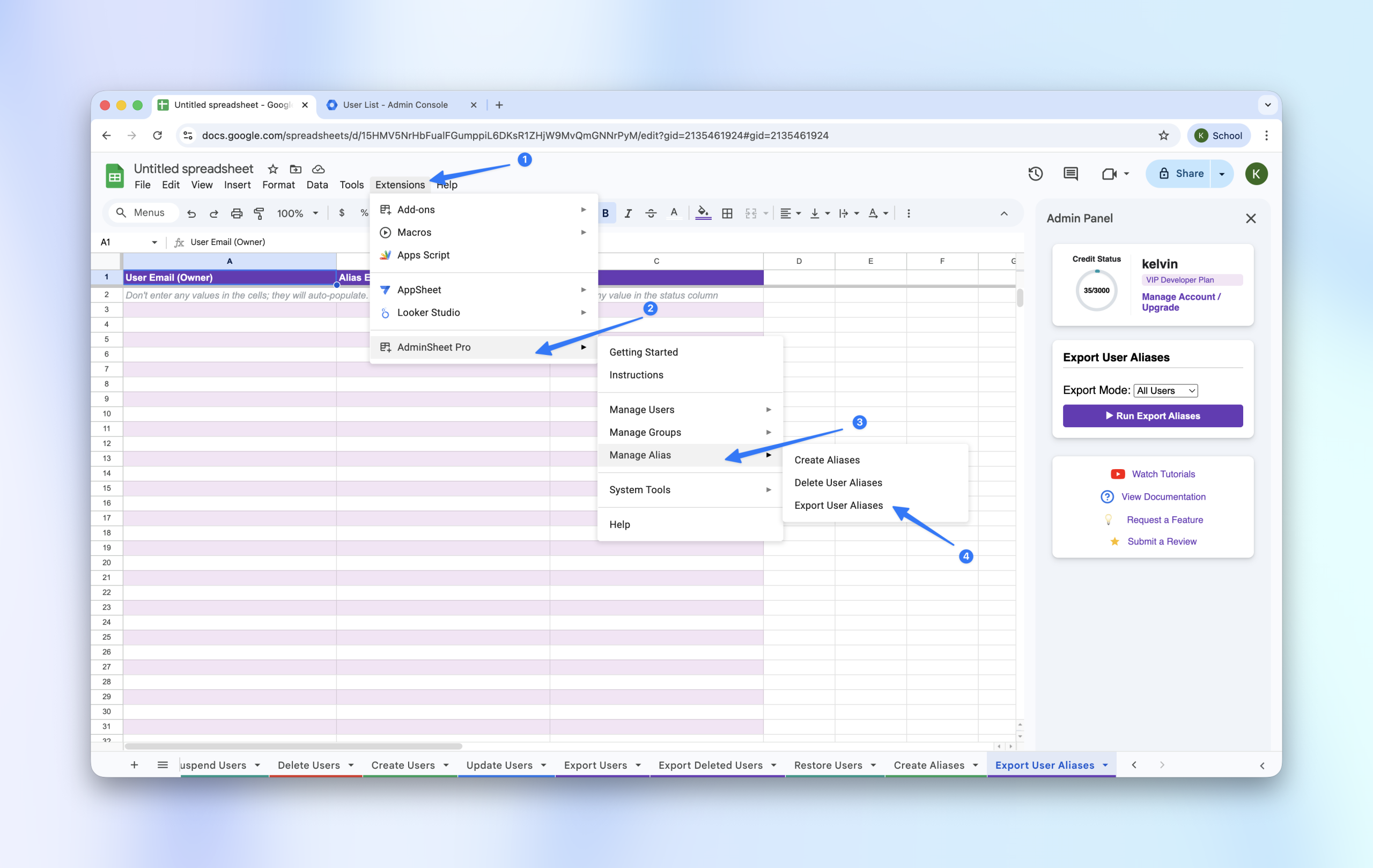Click the undo arrow icon
Image resolution: width=1373 pixels, height=868 pixels.
191,213
